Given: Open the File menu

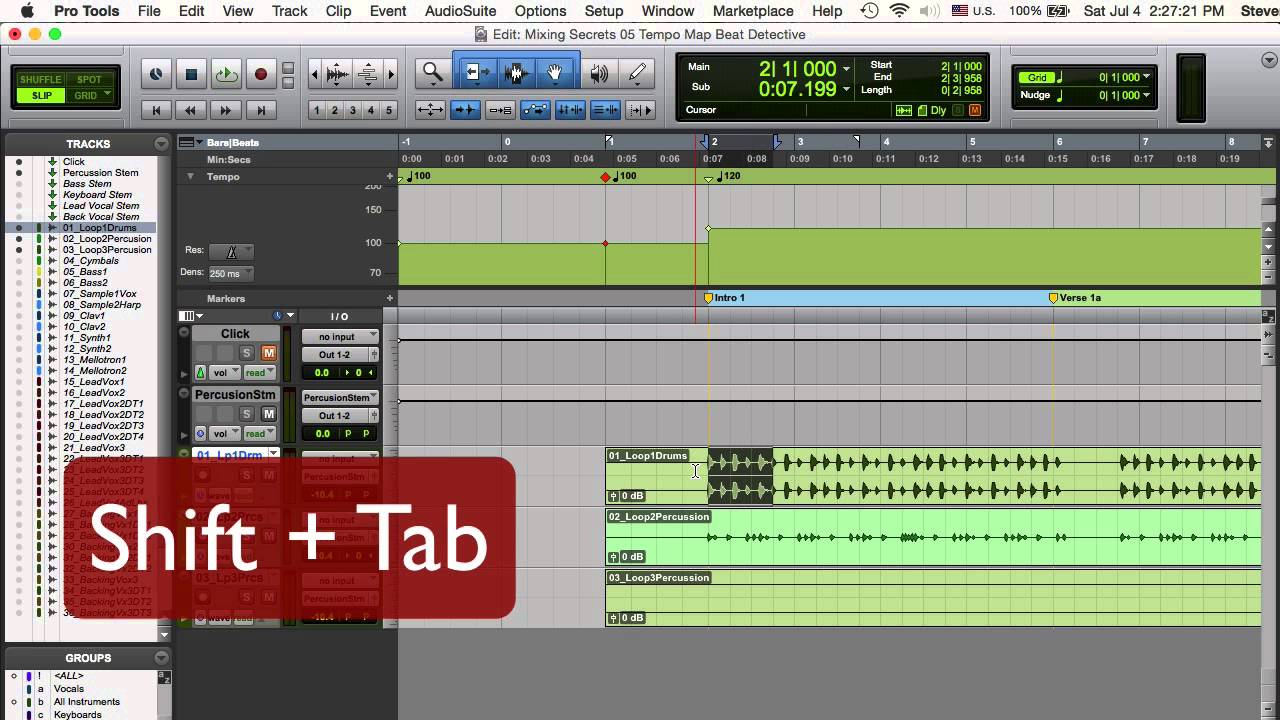Looking at the screenshot, I should [149, 11].
